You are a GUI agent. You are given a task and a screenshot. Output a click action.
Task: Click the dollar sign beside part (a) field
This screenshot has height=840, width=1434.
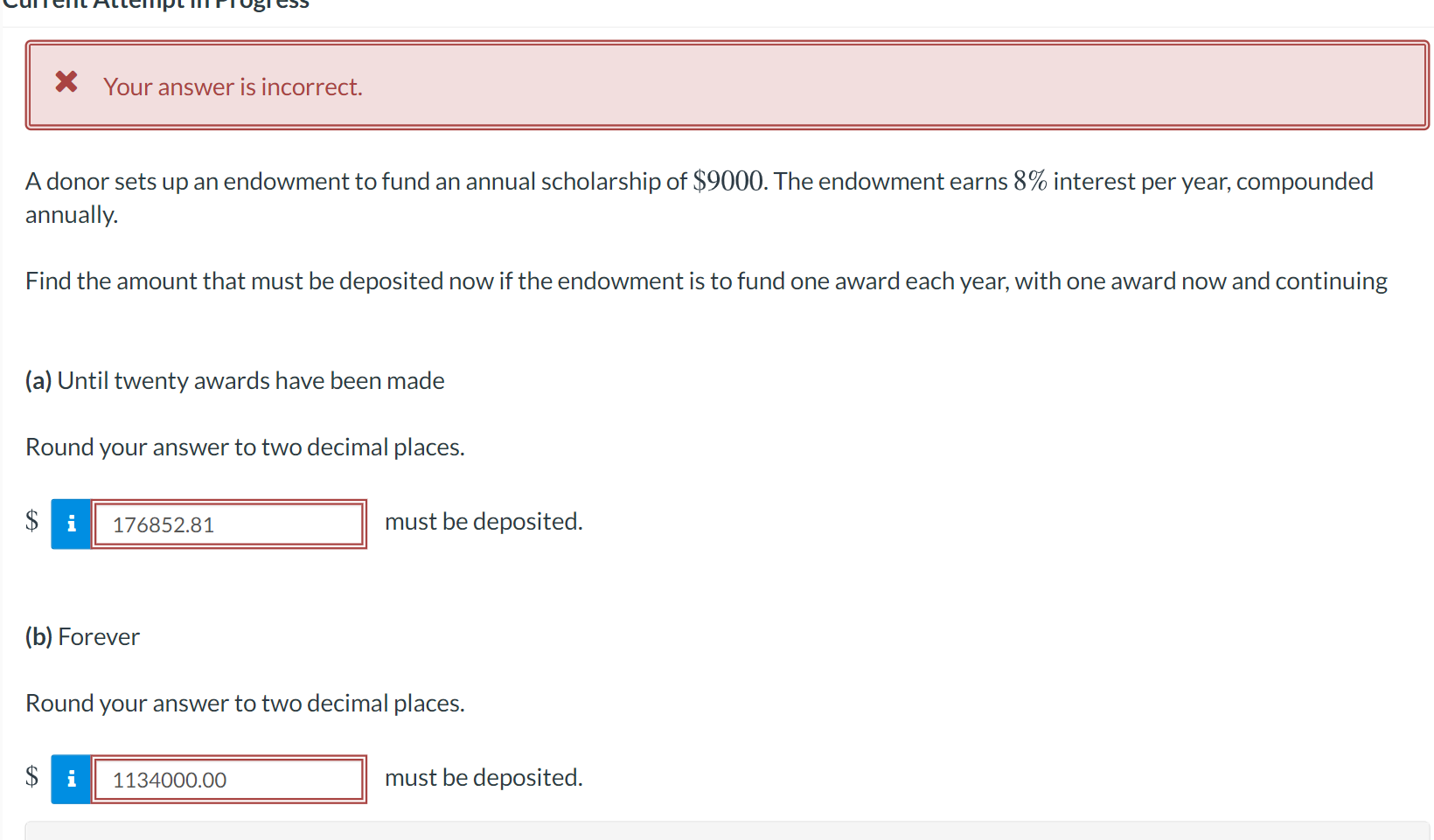coord(31,520)
